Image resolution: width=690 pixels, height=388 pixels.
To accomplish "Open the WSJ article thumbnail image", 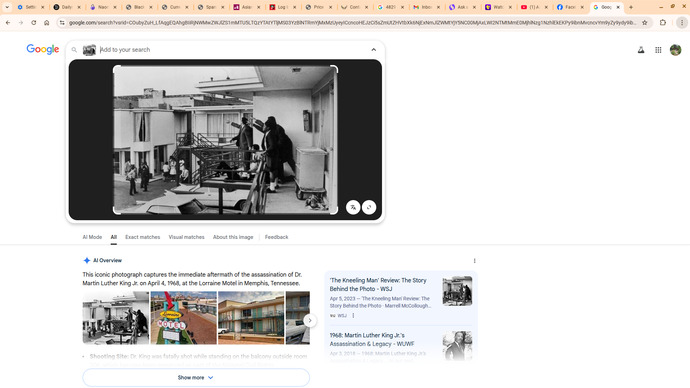I will (x=457, y=291).
